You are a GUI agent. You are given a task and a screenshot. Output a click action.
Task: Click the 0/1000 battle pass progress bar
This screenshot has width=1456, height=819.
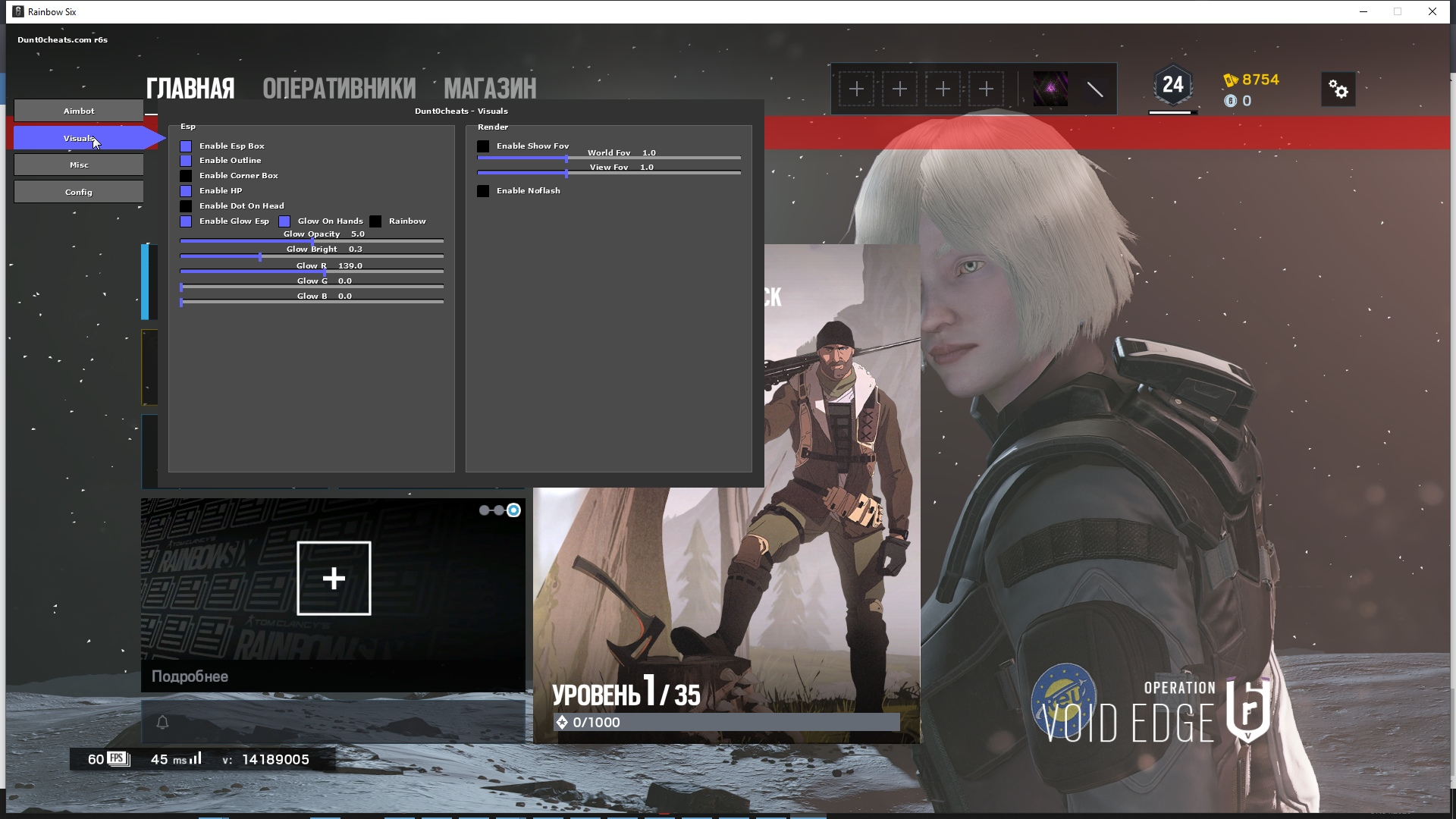(x=726, y=722)
